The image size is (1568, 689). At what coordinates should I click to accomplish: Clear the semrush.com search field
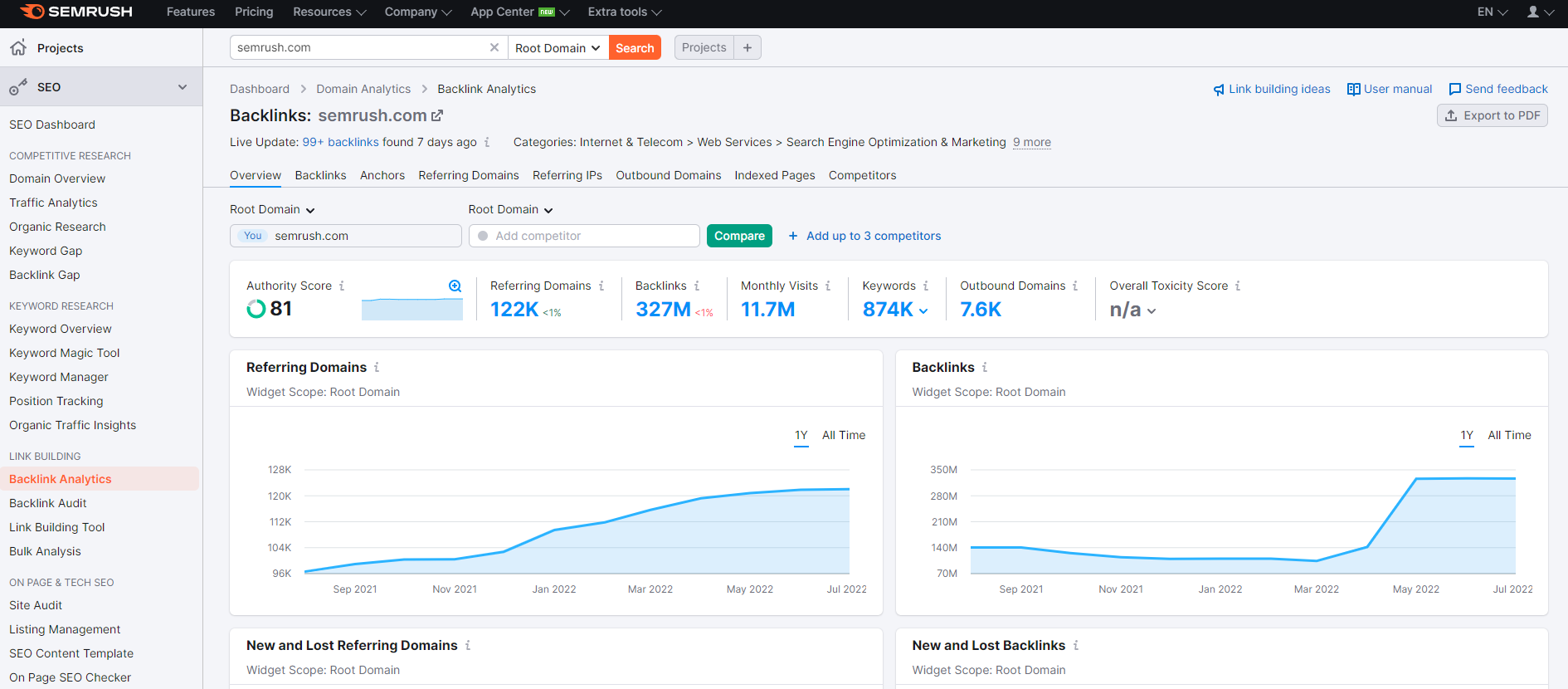(x=494, y=47)
